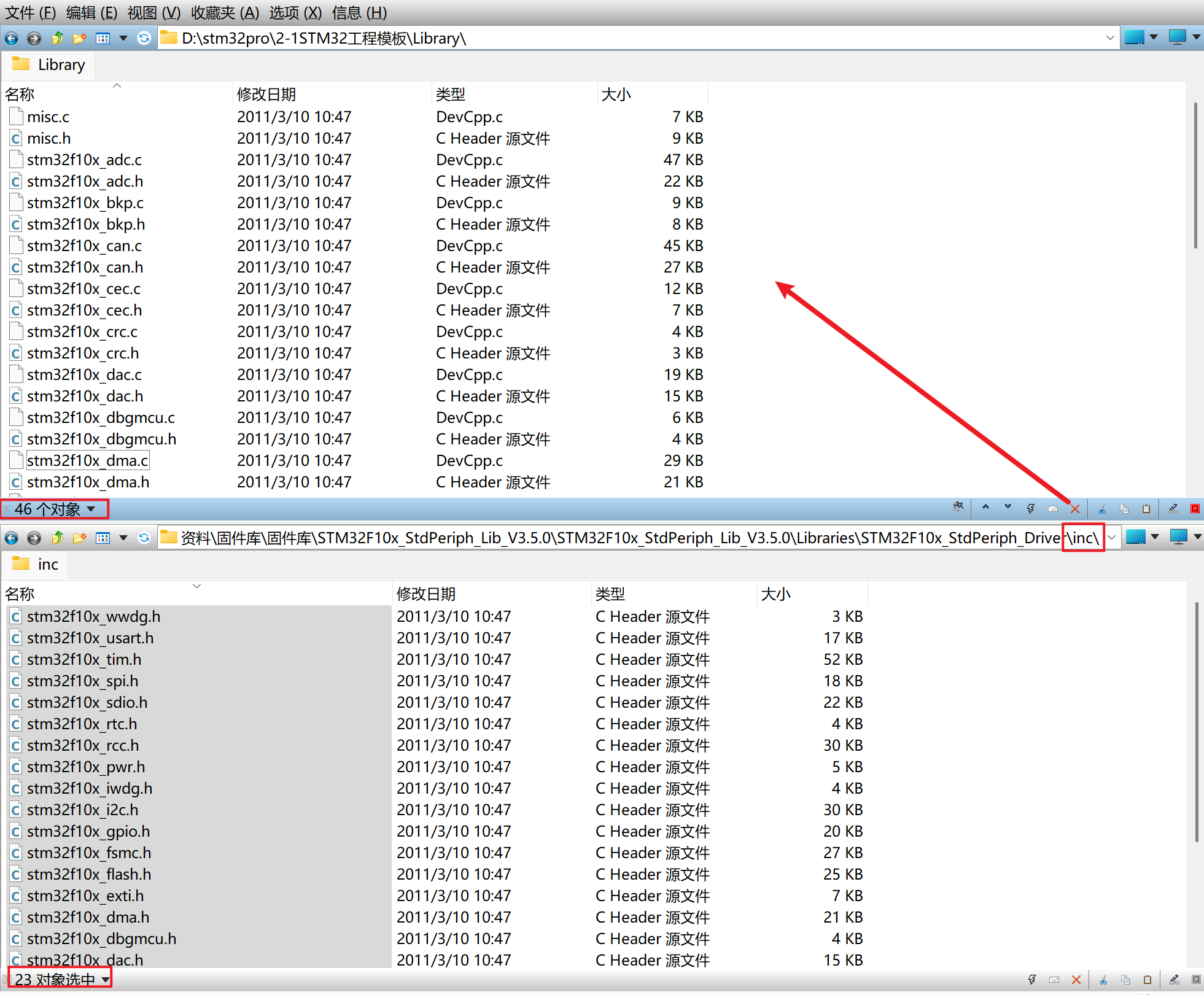Sort inc pane by 修改日期 column

click(492, 594)
